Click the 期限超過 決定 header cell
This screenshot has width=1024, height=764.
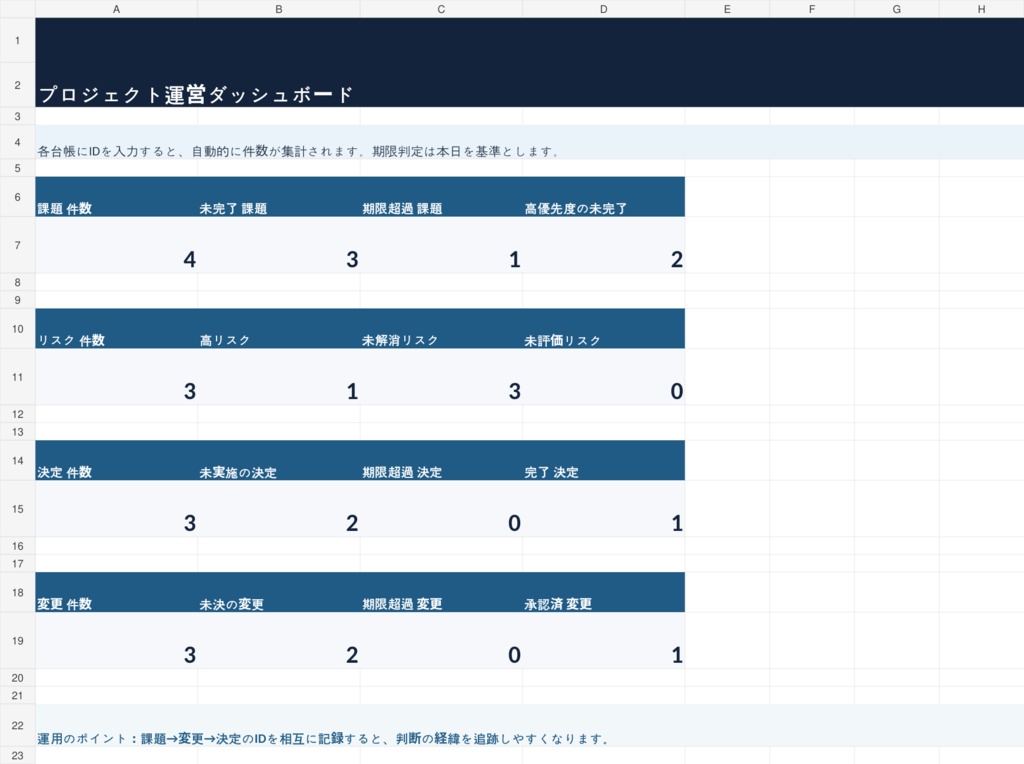tap(441, 460)
